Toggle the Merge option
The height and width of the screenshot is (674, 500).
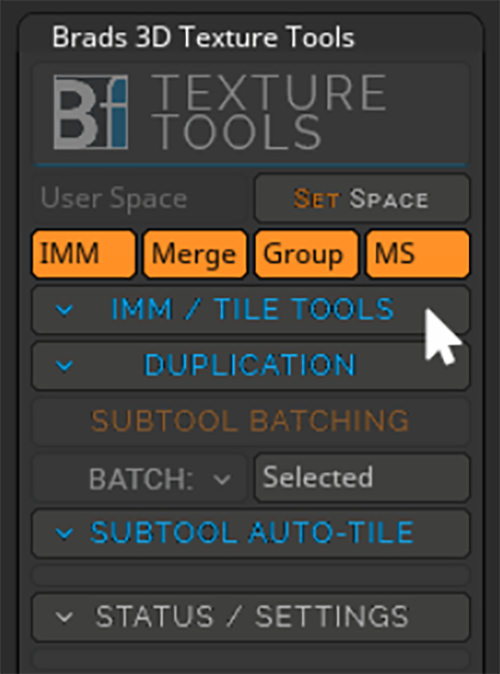click(x=195, y=254)
